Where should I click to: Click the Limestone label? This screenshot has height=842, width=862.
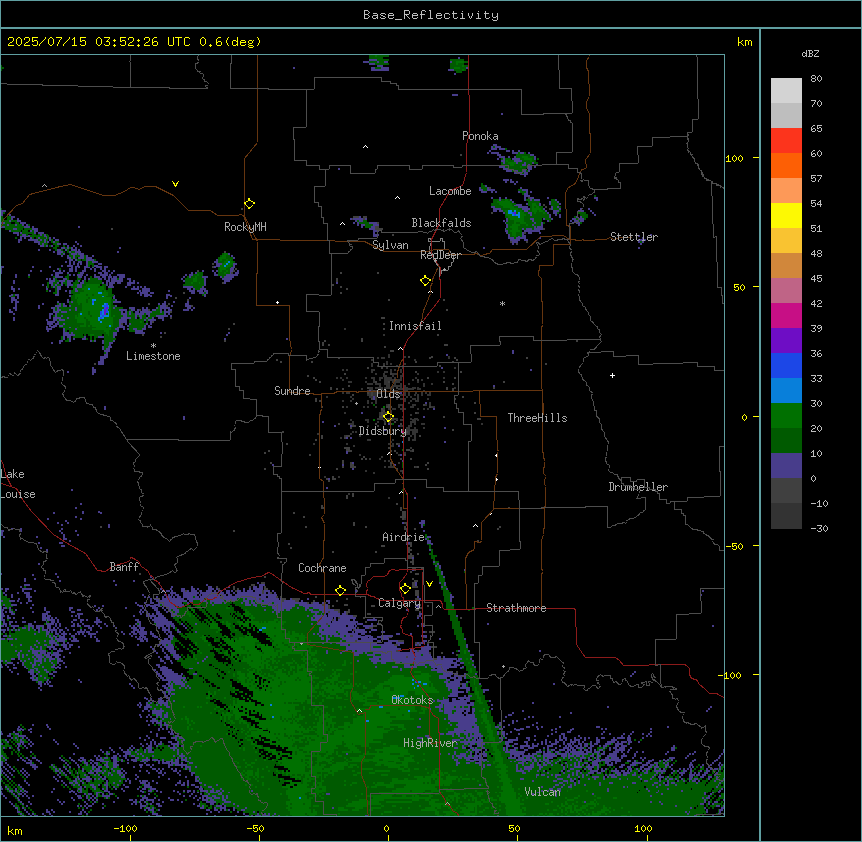click(x=153, y=356)
